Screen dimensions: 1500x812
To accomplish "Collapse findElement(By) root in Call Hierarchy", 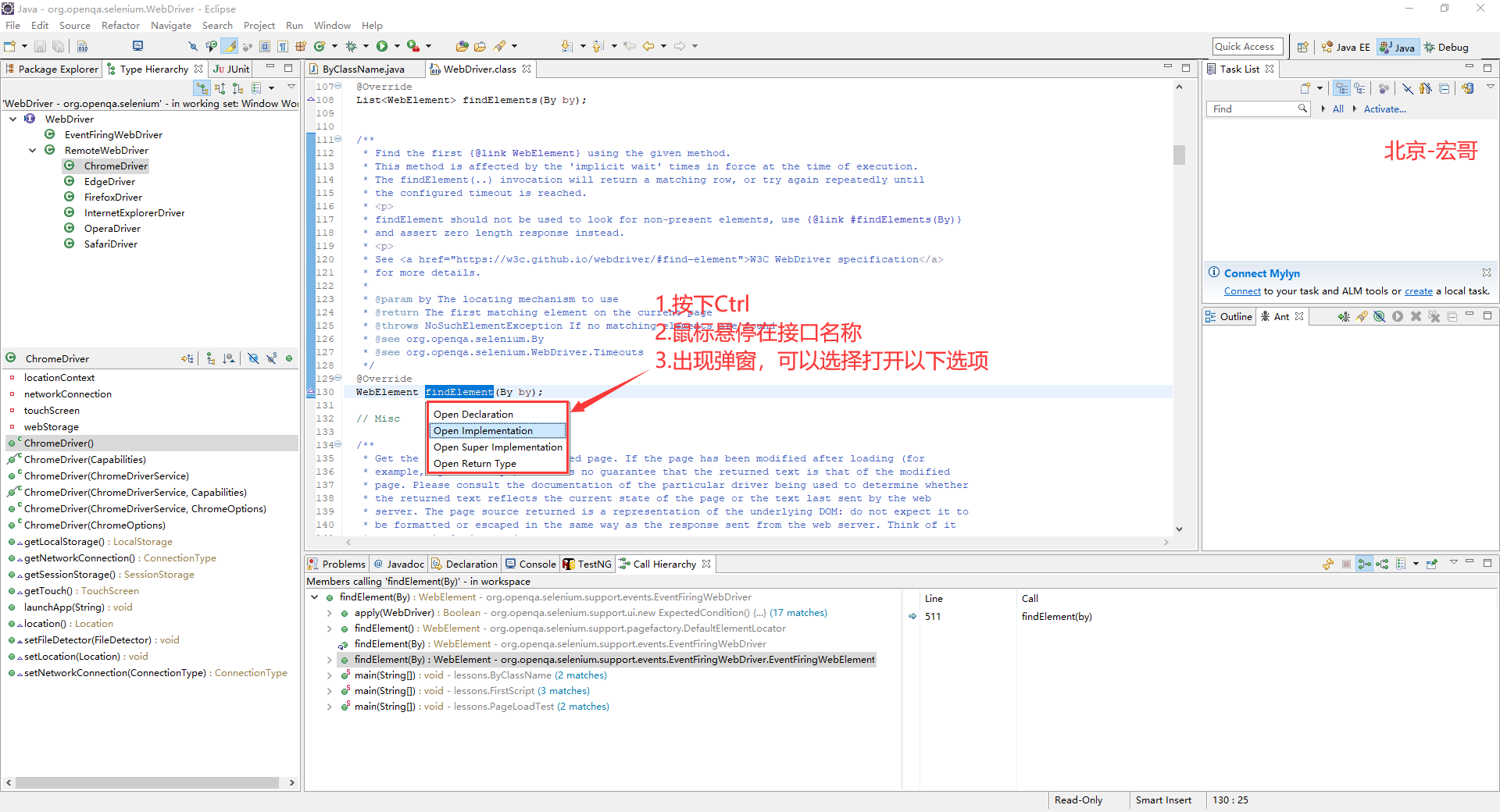I will click(x=315, y=597).
